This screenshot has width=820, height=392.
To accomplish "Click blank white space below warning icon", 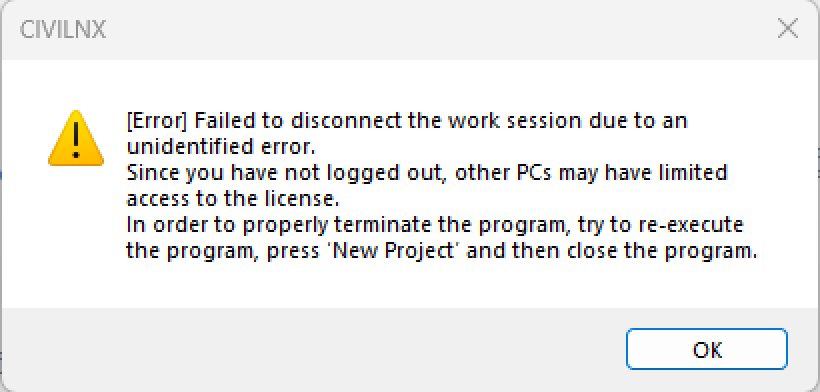I will [76, 235].
